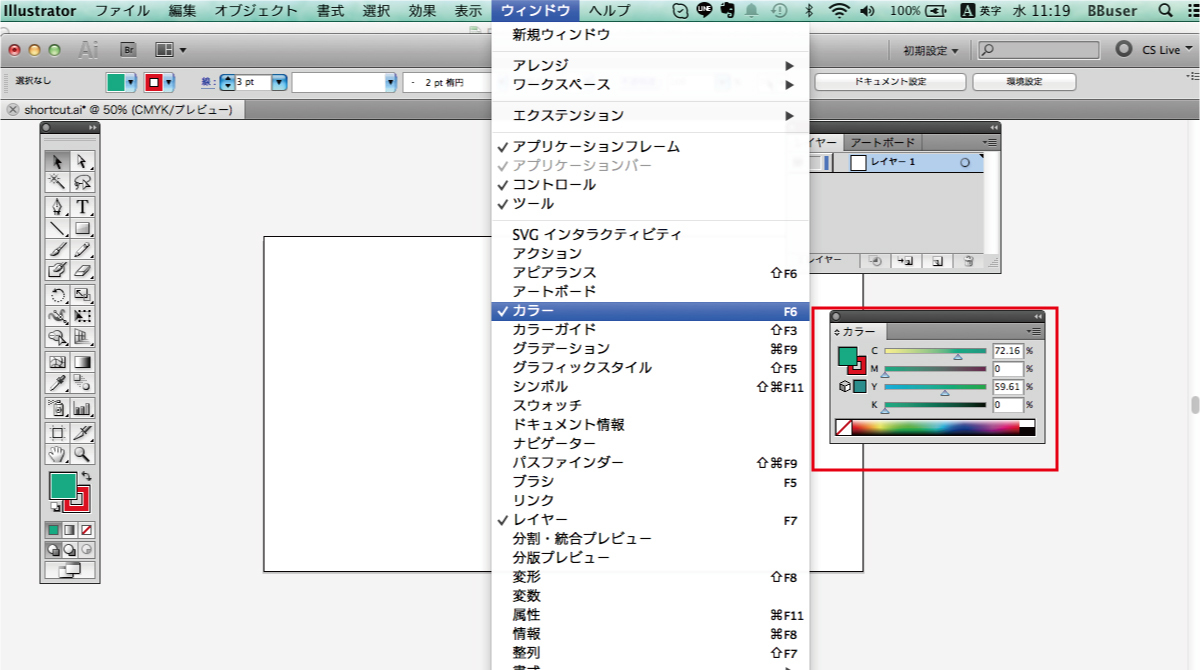Select the Artboard tool

click(x=57, y=433)
